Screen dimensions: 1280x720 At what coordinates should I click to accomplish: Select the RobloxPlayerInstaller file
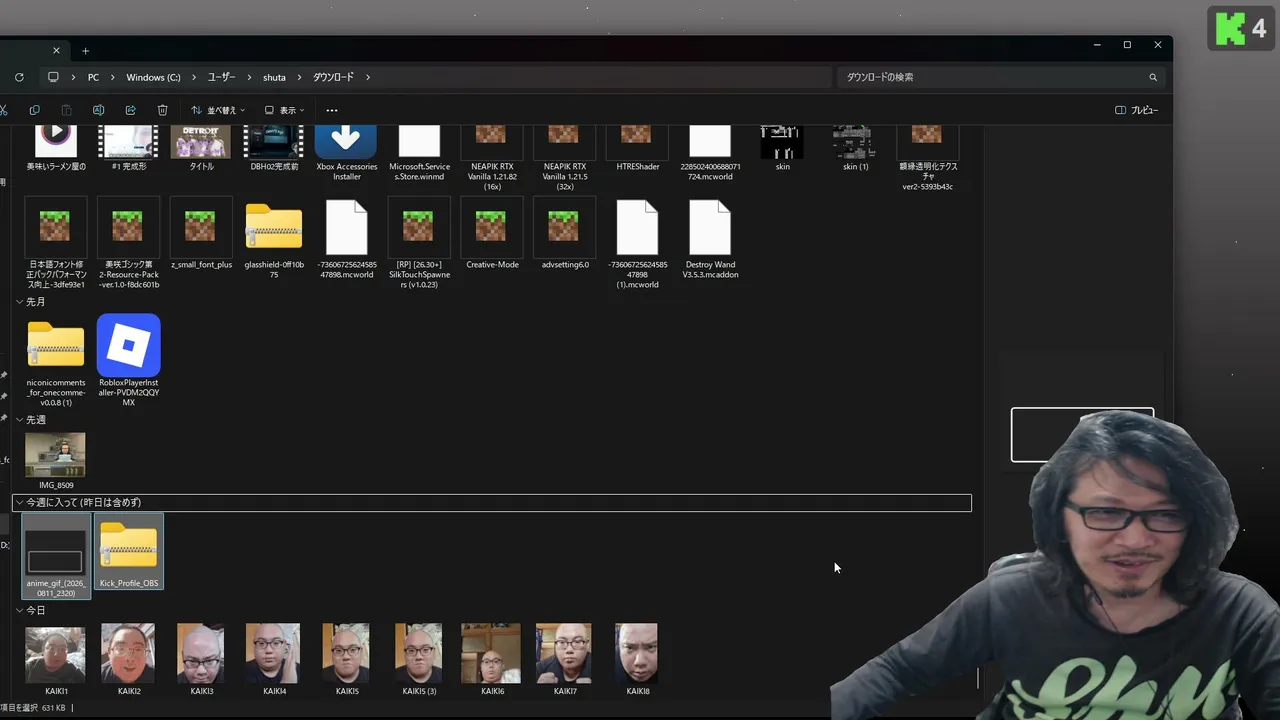tap(128, 361)
